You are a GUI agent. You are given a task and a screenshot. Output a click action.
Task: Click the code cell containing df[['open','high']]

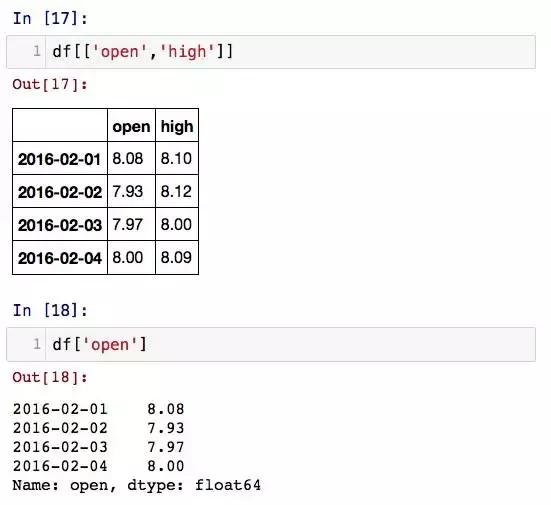[271, 52]
